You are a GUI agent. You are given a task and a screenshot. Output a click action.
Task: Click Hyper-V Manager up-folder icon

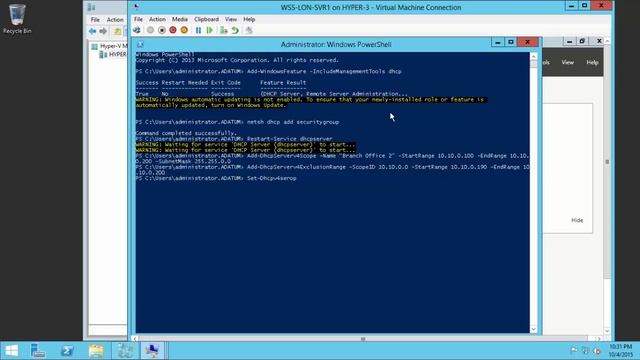coord(118,31)
